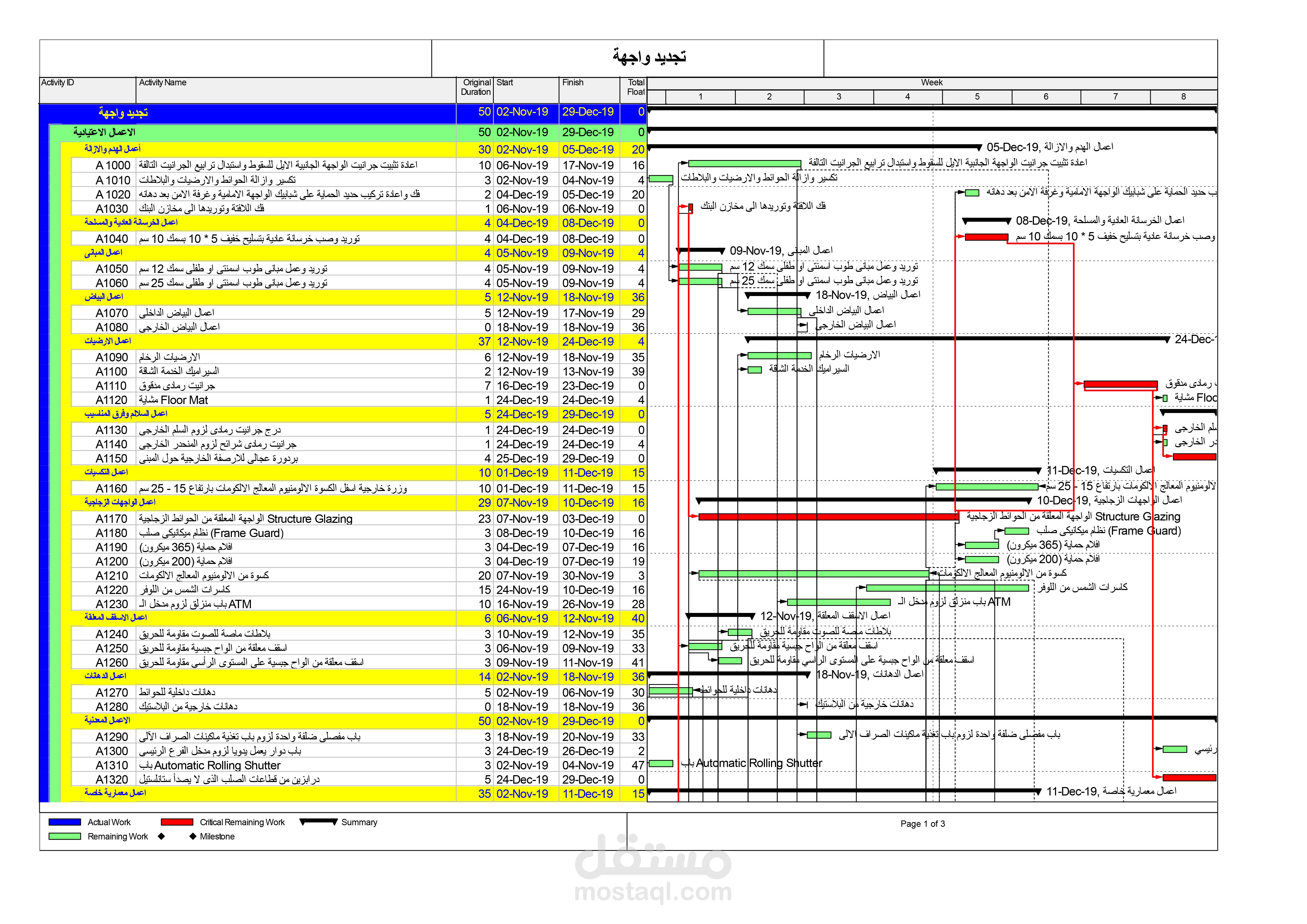The width and height of the screenshot is (1307, 924).
Task: Click the green Remaining Work legend swatch
Action: coord(64,836)
